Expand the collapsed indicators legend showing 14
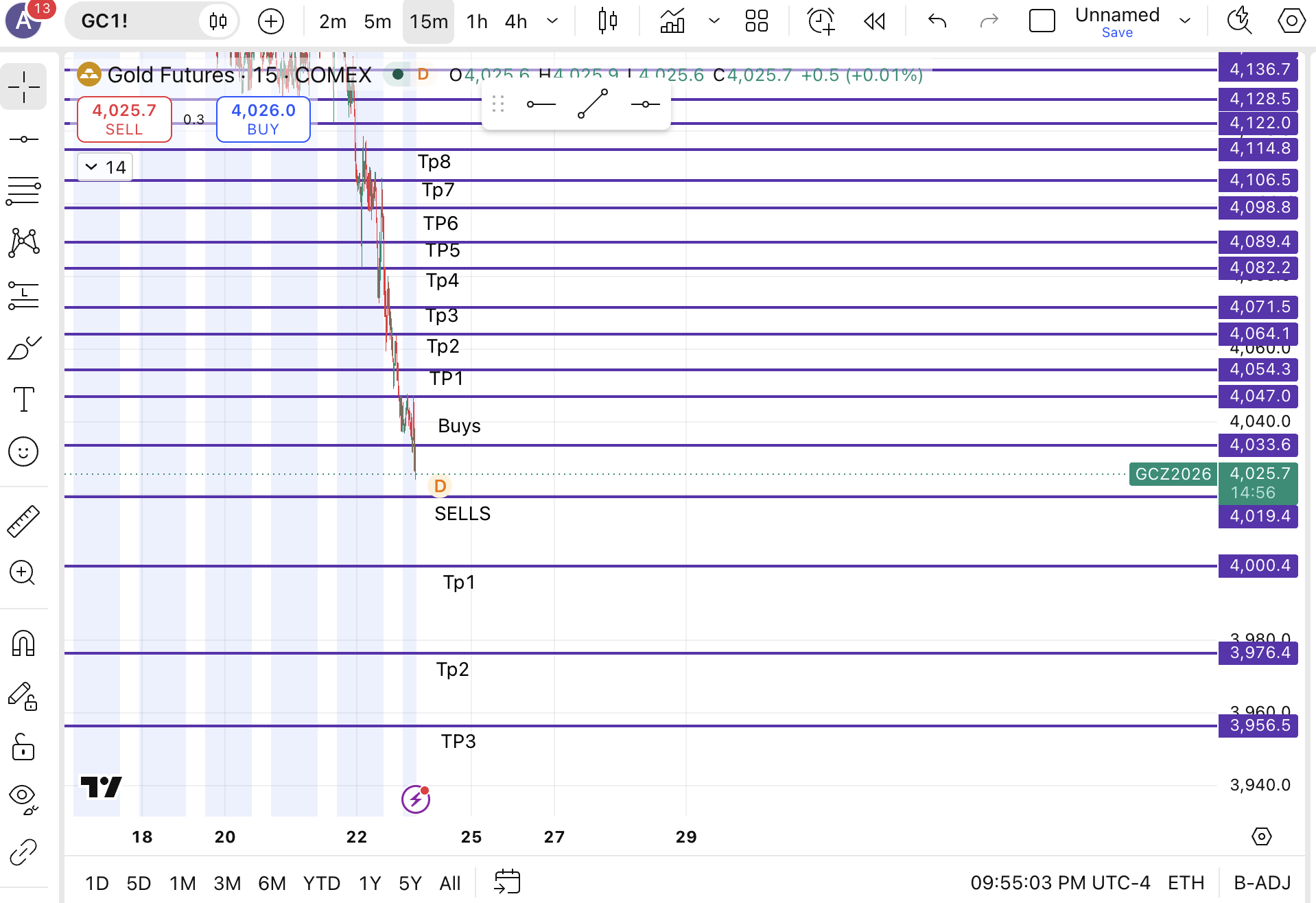The width and height of the screenshot is (1316, 903). [x=105, y=167]
